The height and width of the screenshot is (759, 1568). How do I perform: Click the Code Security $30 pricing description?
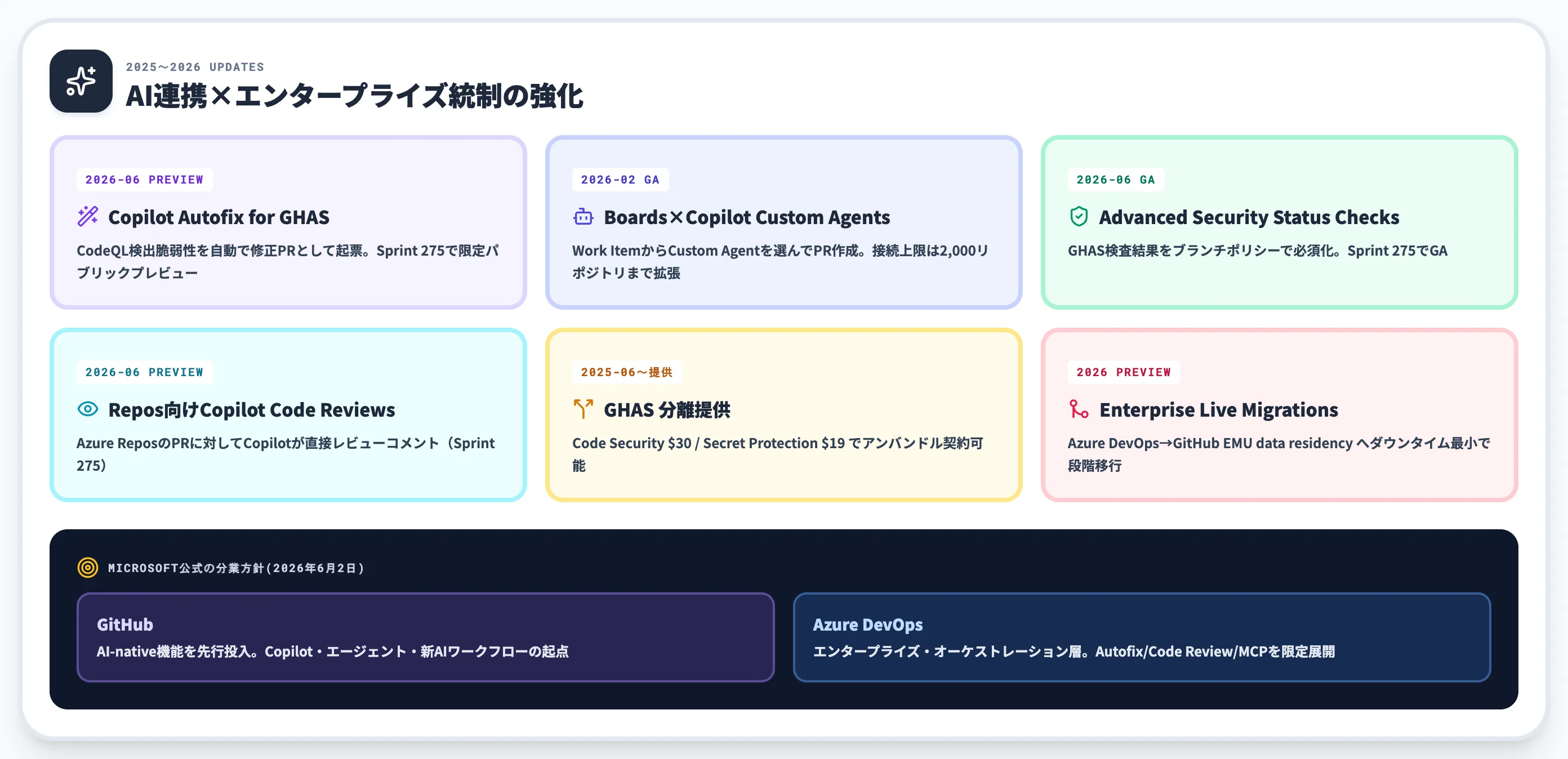point(778,454)
